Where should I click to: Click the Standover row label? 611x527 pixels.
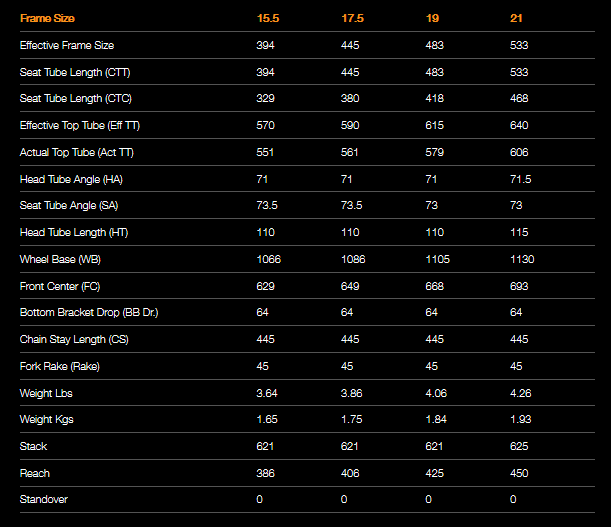[x=43, y=499]
